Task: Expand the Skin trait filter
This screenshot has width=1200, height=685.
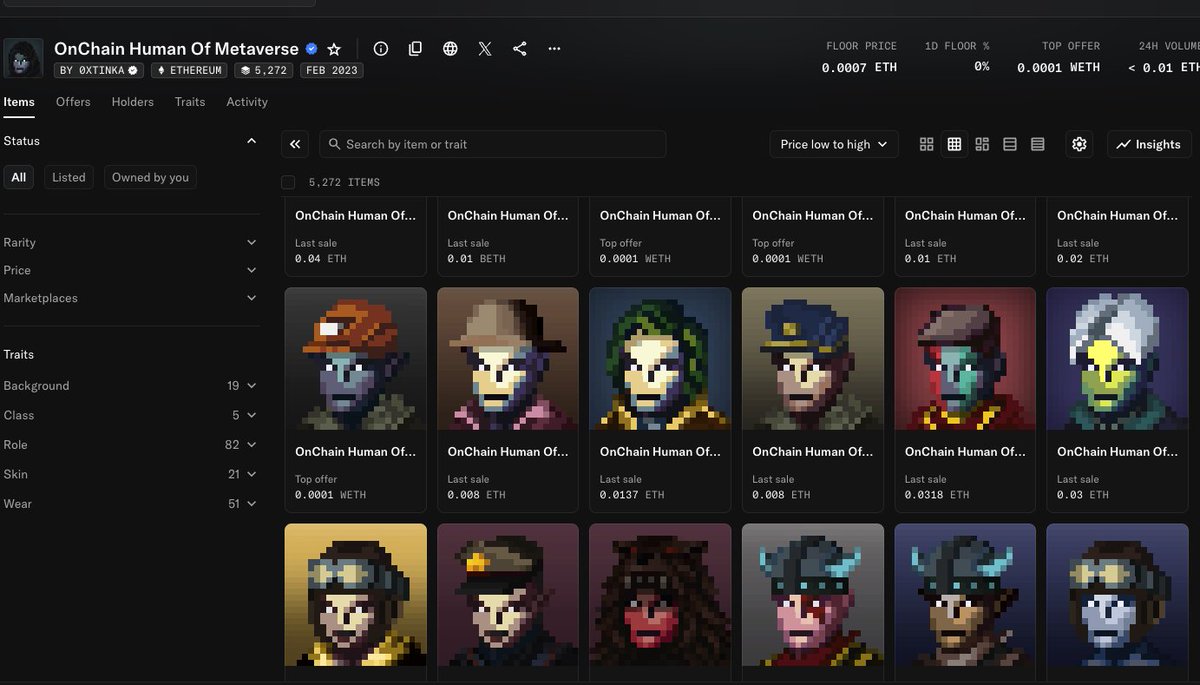Action: tap(130, 474)
